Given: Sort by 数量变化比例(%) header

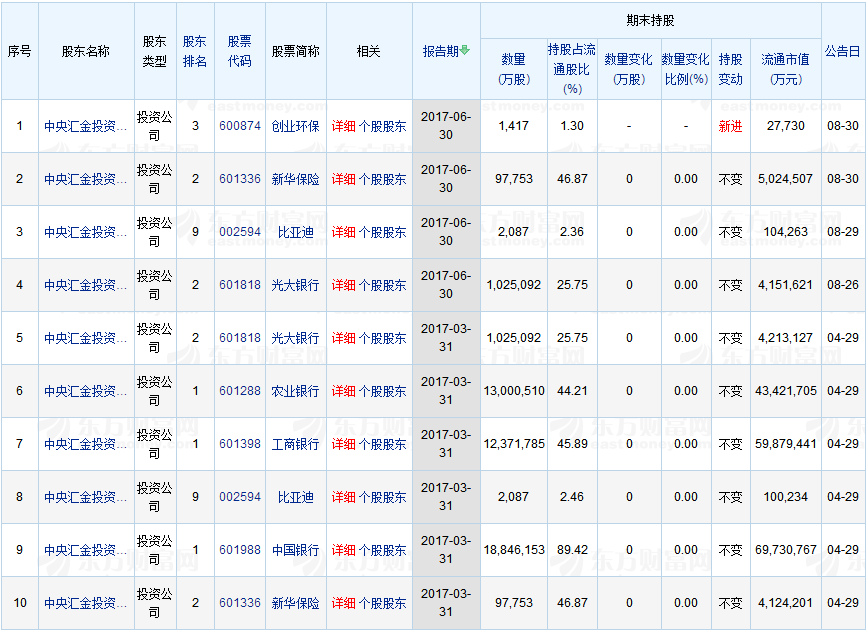Looking at the screenshot, I should [x=686, y=69].
